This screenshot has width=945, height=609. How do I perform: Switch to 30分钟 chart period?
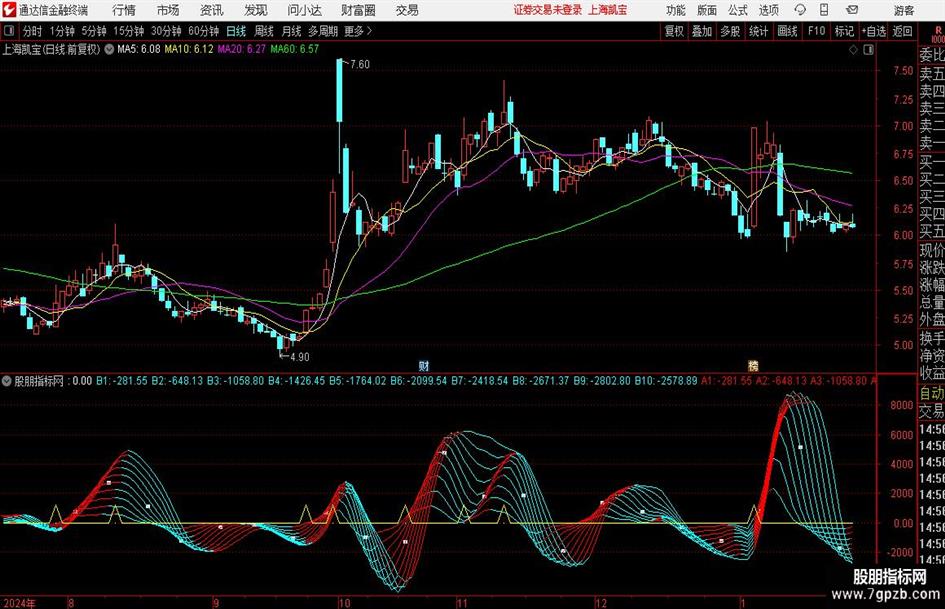point(166,31)
